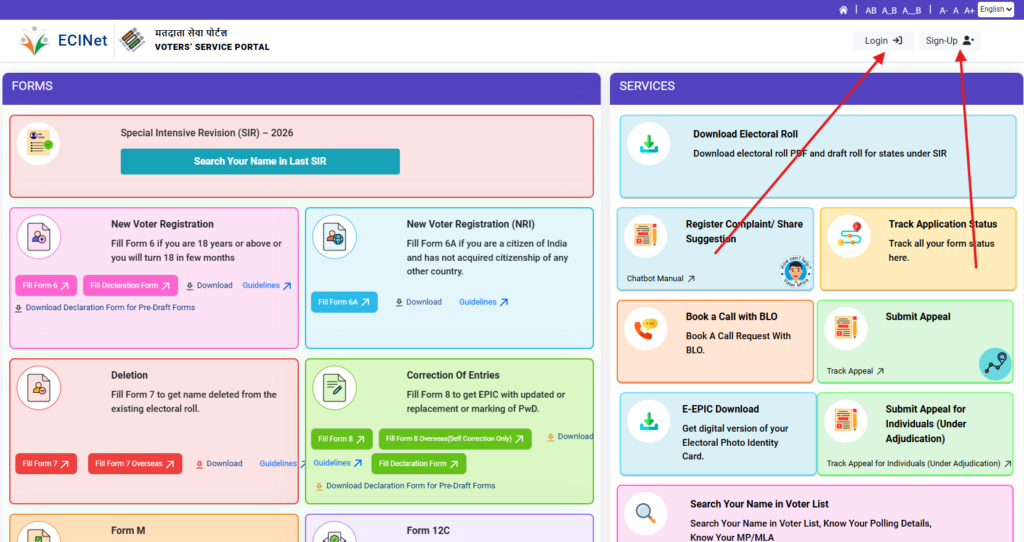The image size is (1024, 542).
Task: Download the New Voter Registration Form 6
Action: [x=209, y=285]
